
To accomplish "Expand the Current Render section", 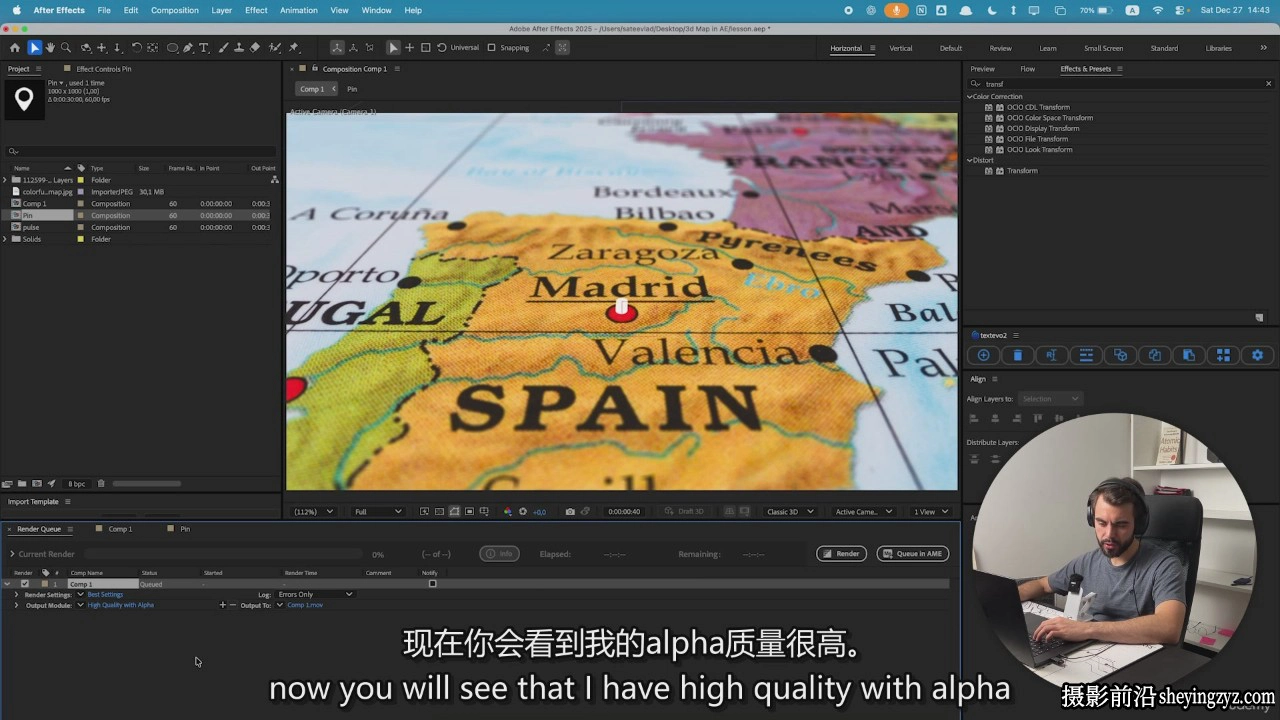I will (12, 554).
